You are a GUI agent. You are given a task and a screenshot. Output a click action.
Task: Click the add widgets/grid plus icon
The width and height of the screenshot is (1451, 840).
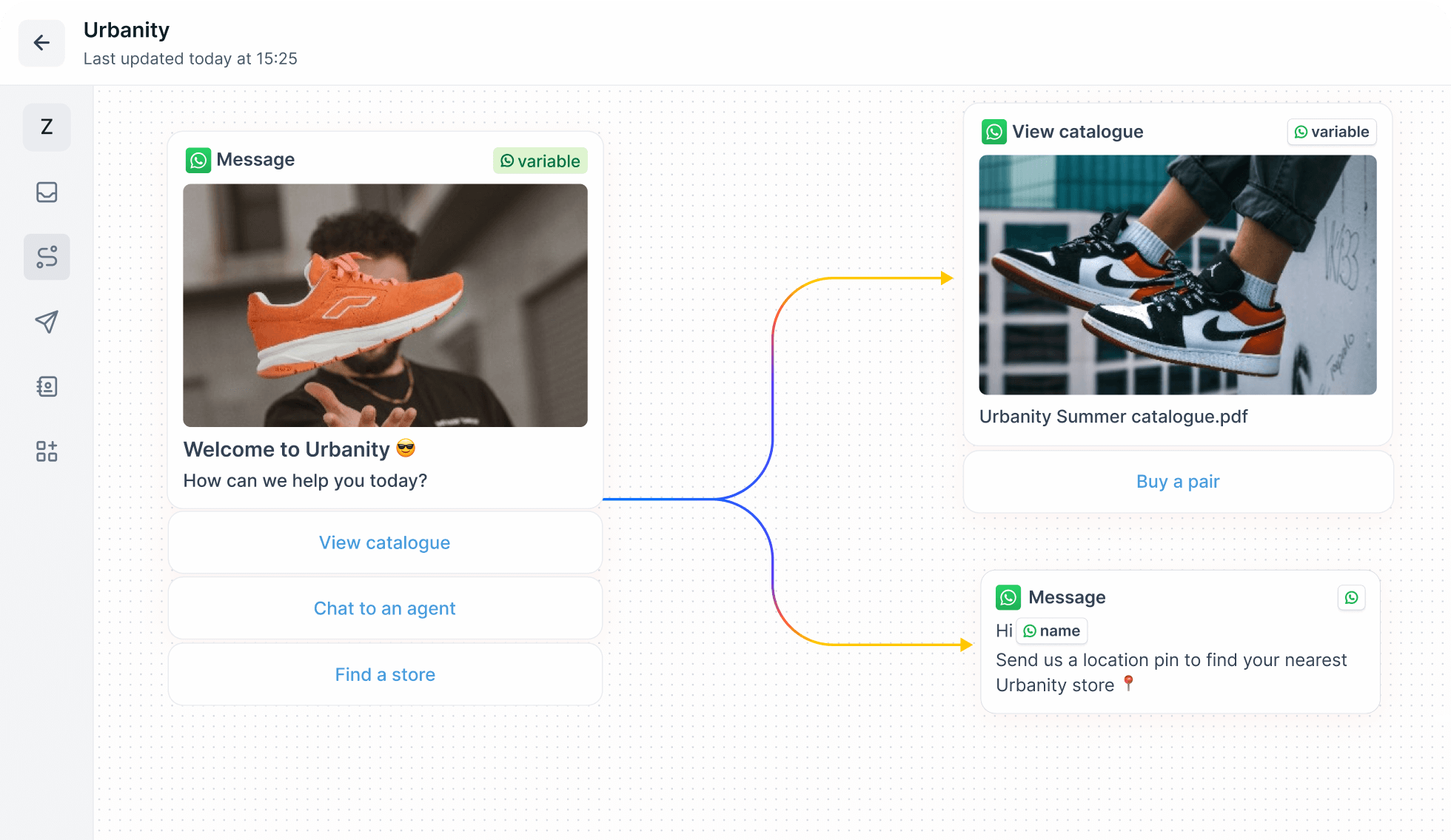coord(47,451)
